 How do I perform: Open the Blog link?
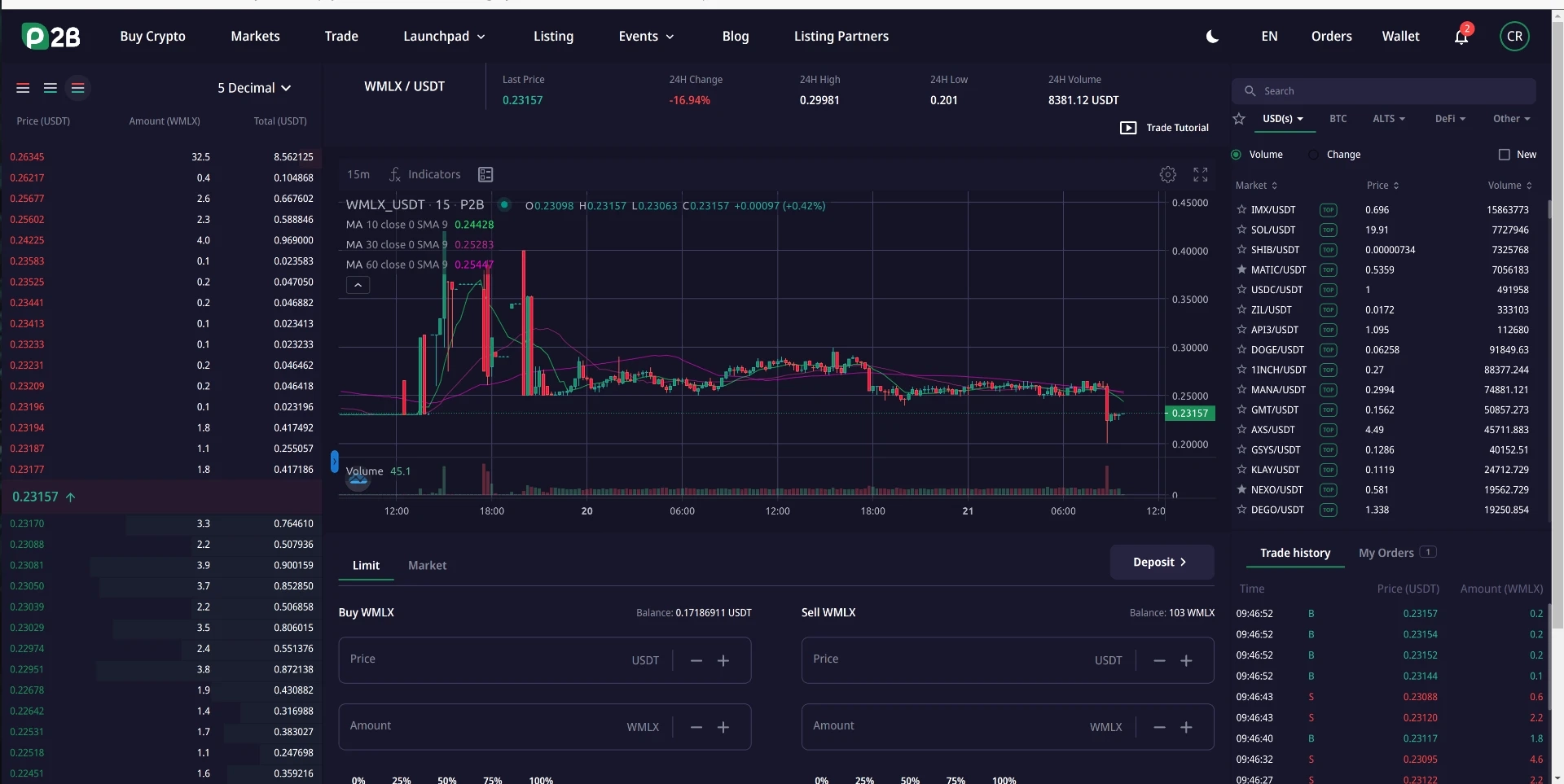(736, 36)
